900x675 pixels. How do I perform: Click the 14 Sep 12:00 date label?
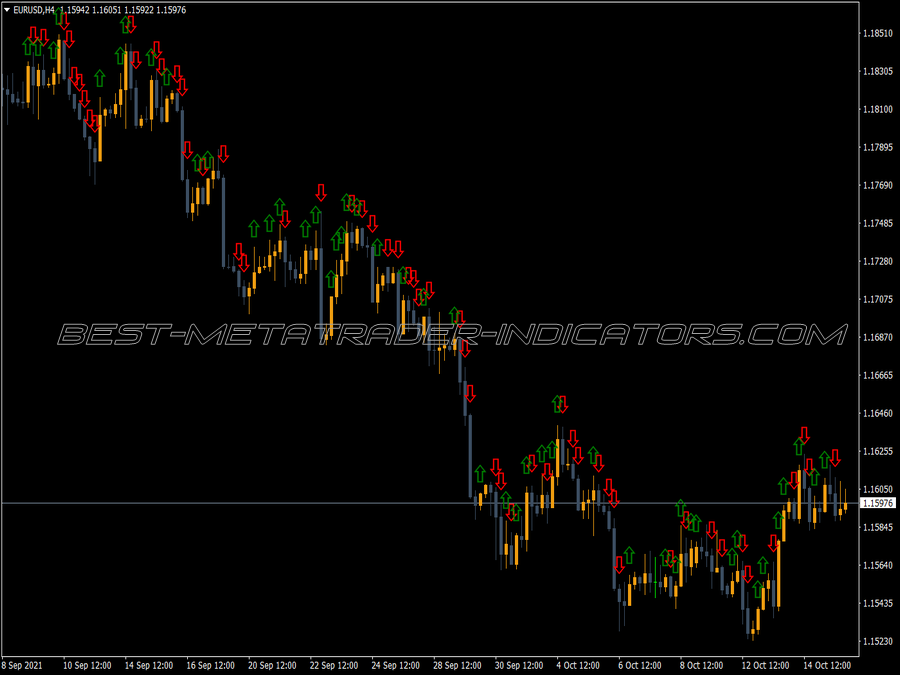(149, 665)
